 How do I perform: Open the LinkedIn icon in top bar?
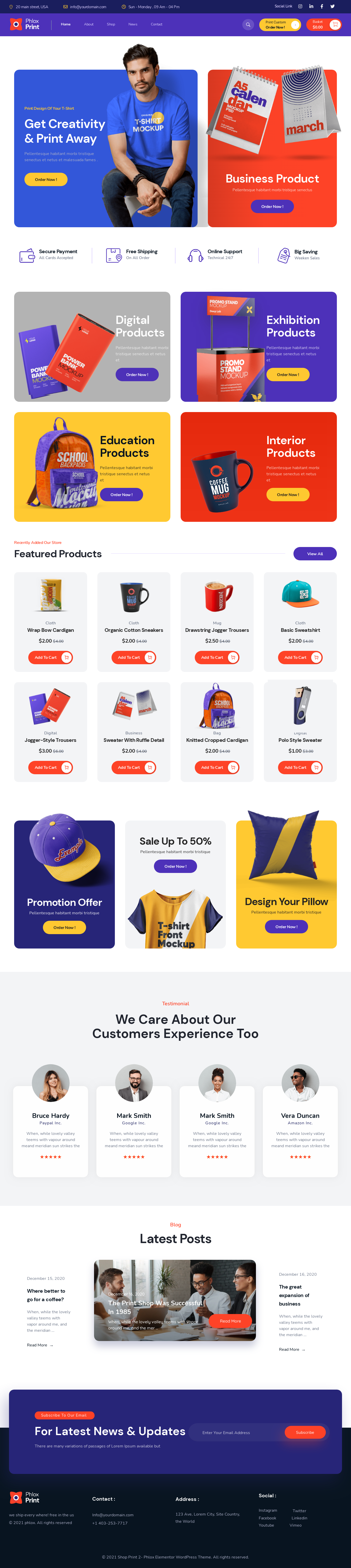[311, 6]
